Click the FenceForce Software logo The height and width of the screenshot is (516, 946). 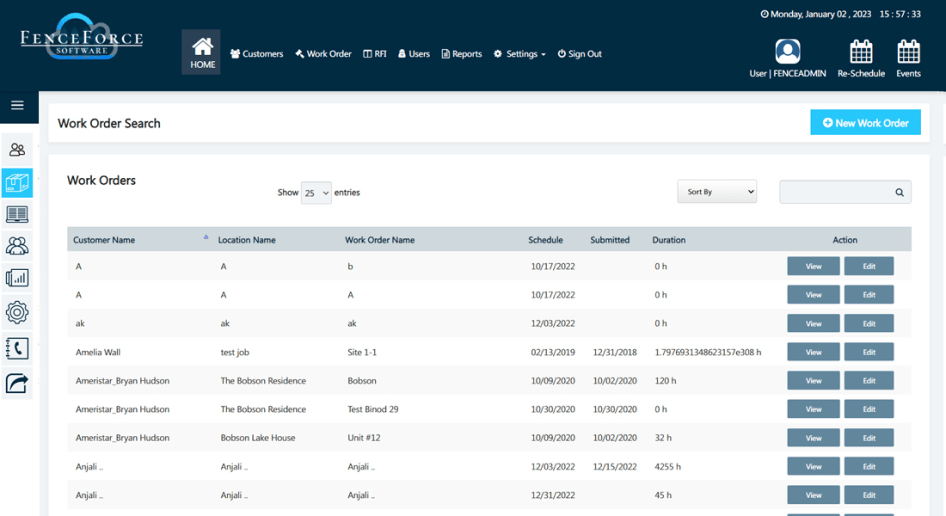click(x=81, y=37)
